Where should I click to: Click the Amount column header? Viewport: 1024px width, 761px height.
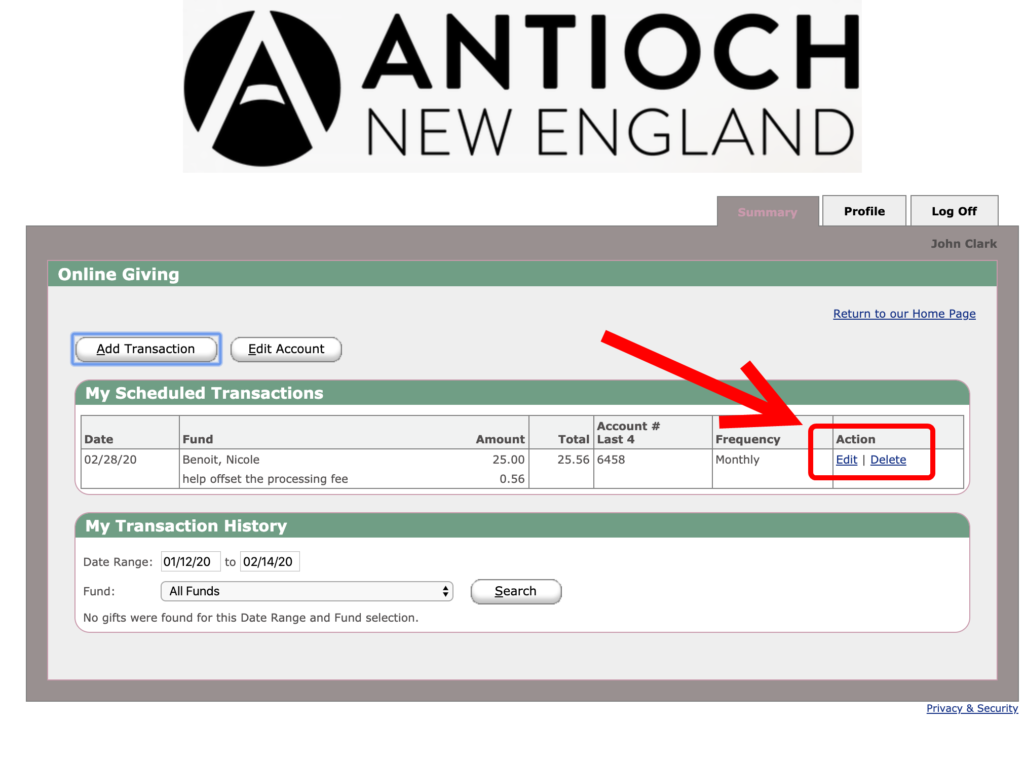pyautogui.click(x=500, y=440)
